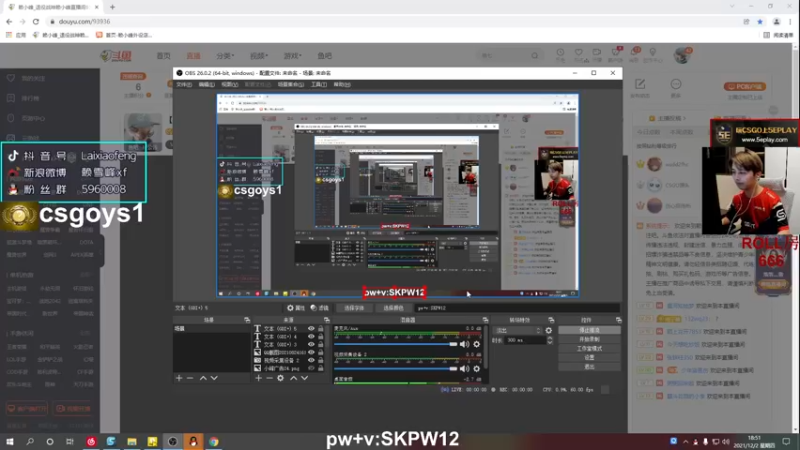Toggle visibility of 文本 (GDI+) 4 source

(x=311, y=336)
